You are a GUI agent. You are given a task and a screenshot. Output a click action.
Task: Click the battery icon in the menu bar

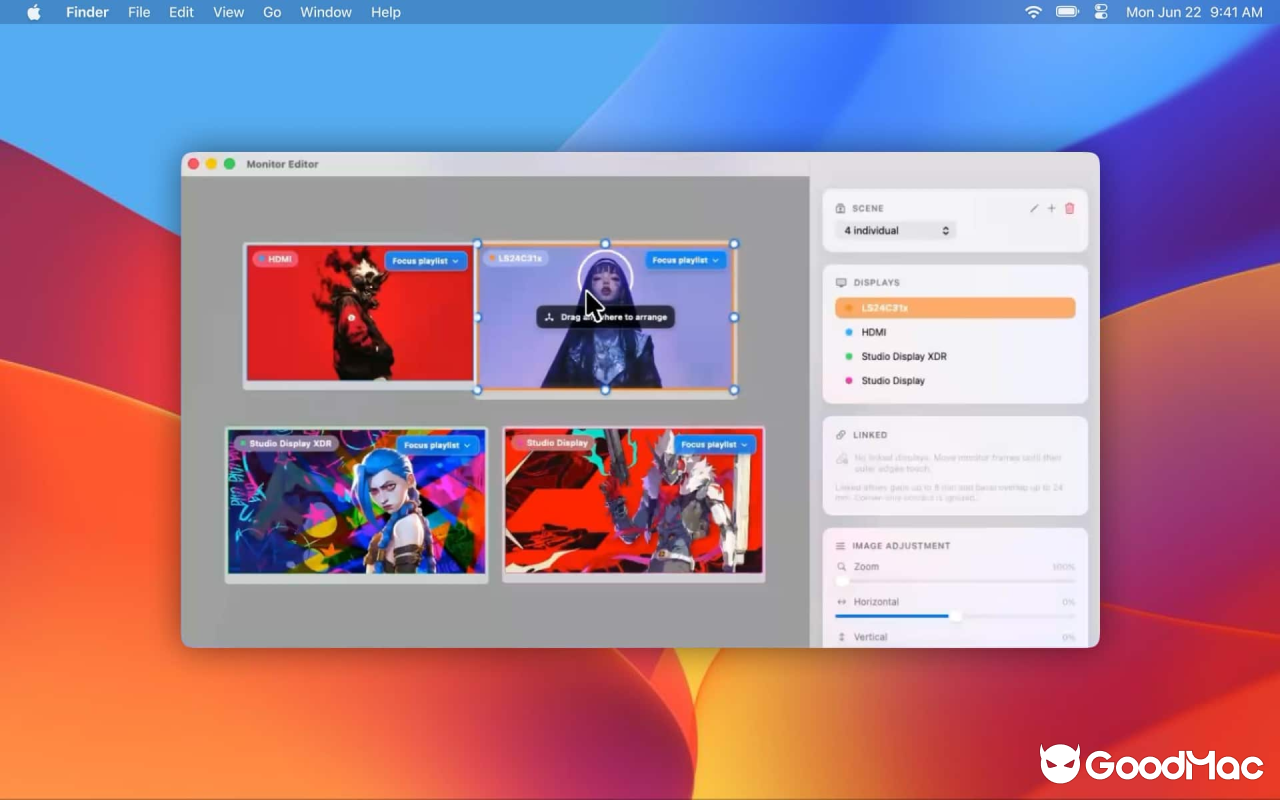click(1067, 12)
